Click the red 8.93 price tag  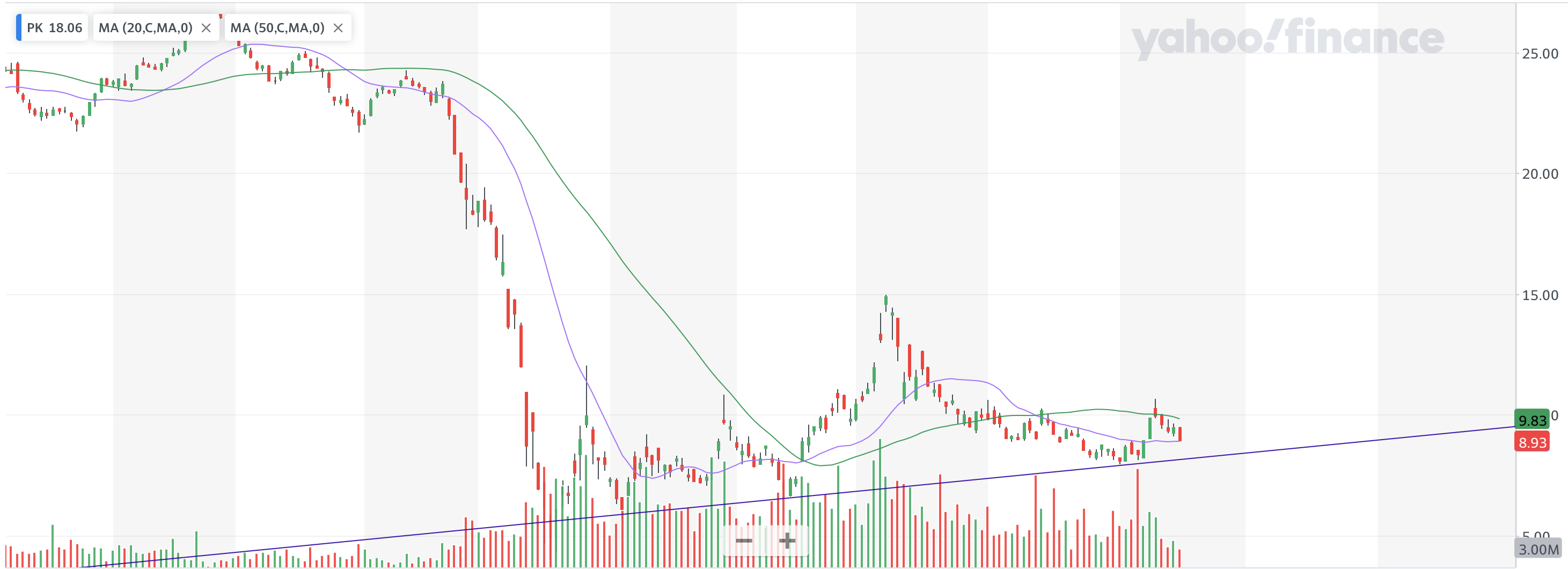pyautogui.click(x=1532, y=442)
